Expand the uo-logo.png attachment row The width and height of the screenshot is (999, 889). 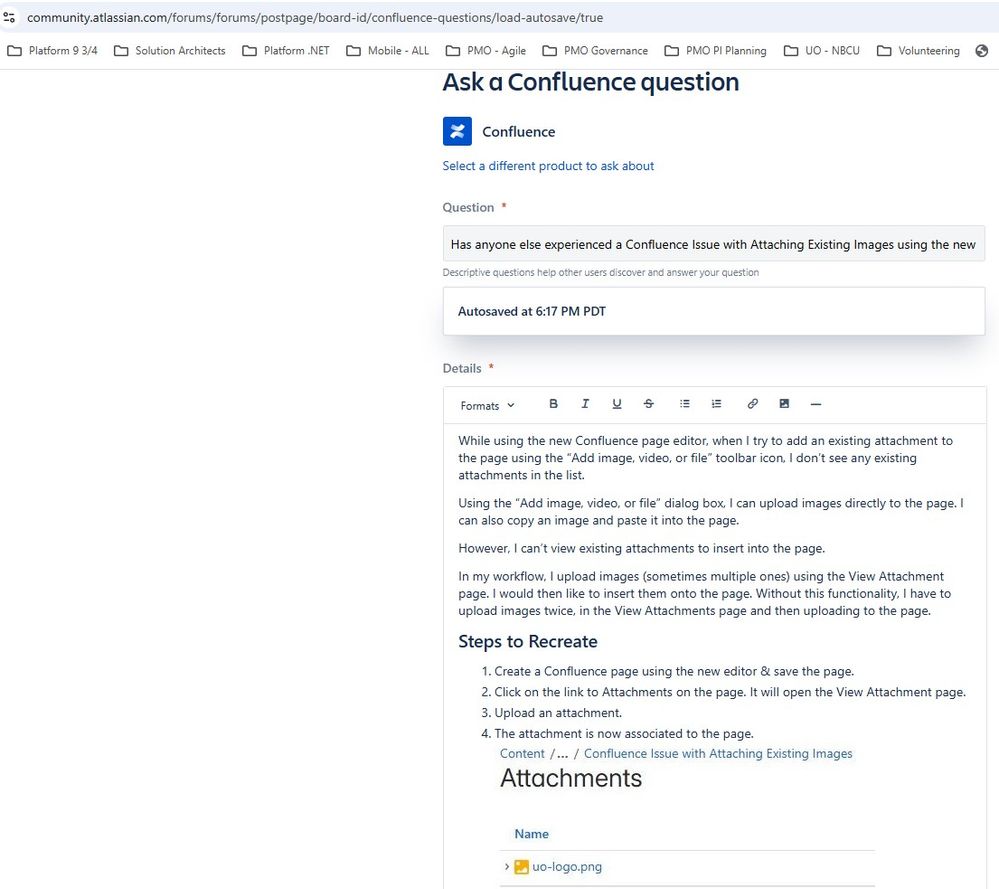pyautogui.click(x=507, y=867)
